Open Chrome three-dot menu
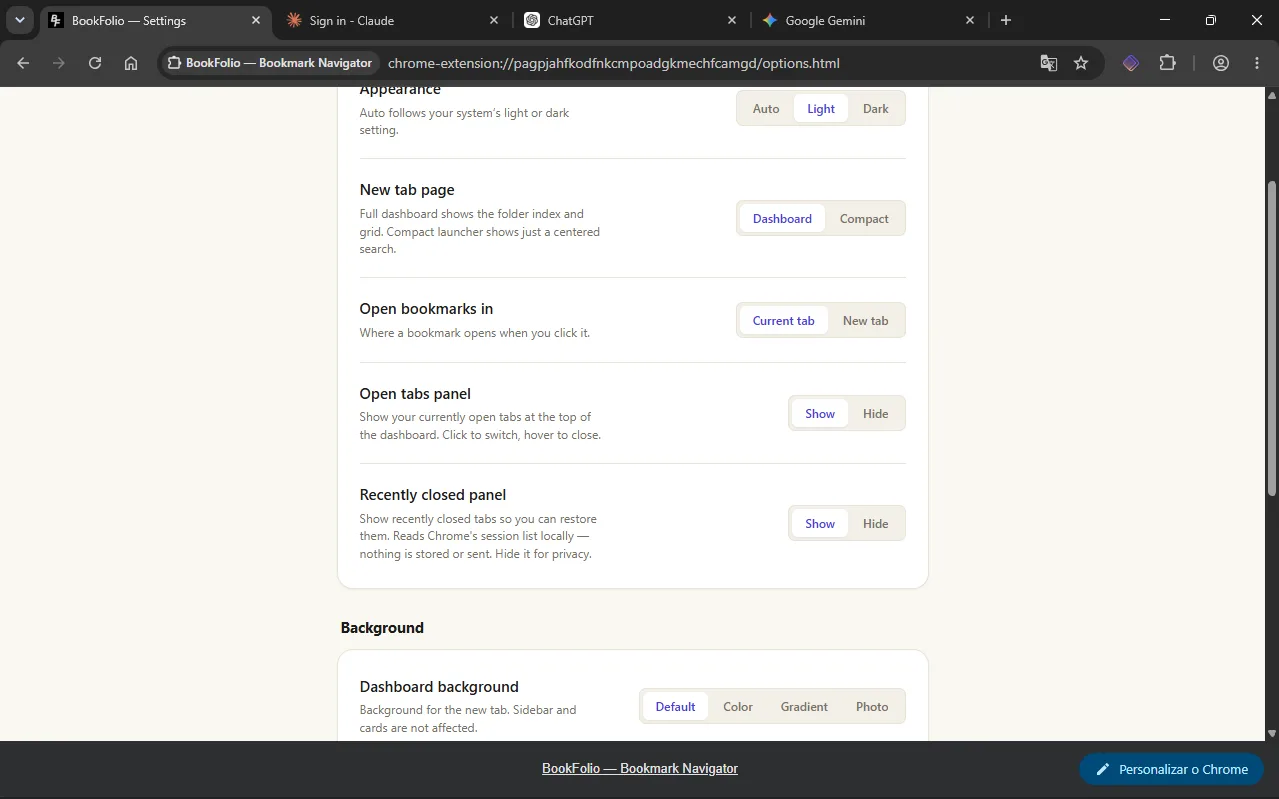 [x=1257, y=63]
